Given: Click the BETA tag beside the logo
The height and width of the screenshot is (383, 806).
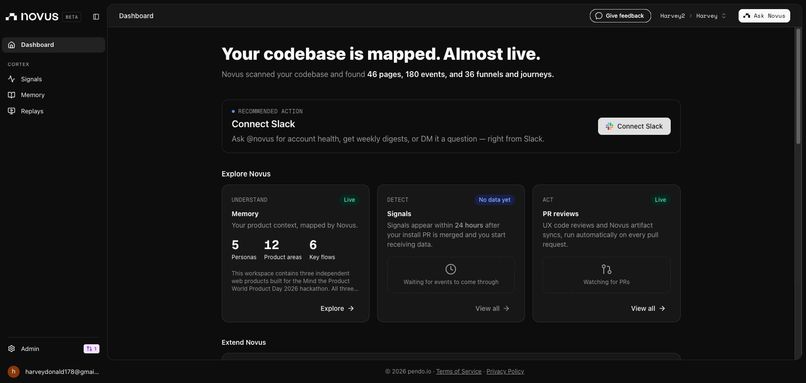Looking at the screenshot, I should [71, 17].
